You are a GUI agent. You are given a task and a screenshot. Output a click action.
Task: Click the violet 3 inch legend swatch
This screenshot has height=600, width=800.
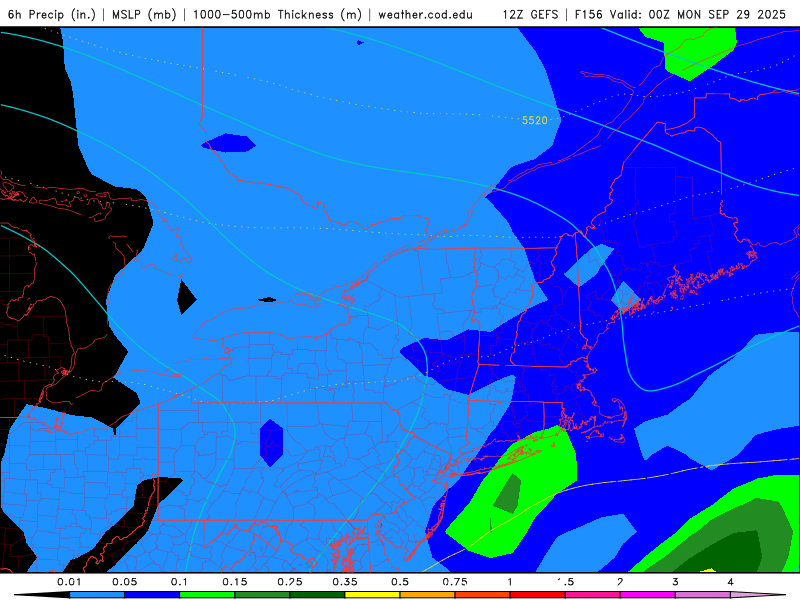point(703,595)
